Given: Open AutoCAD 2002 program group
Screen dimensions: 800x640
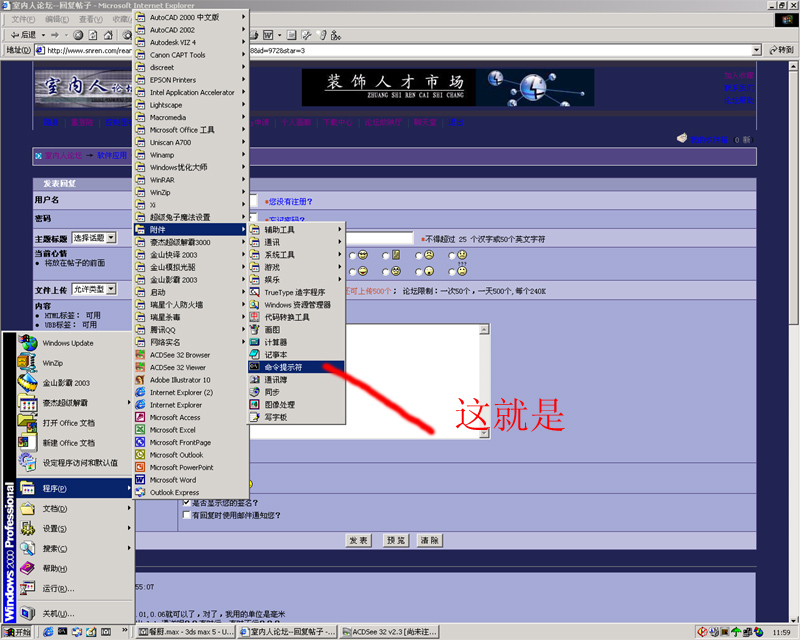Looking at the screenshot, I should tap(191, 30).
